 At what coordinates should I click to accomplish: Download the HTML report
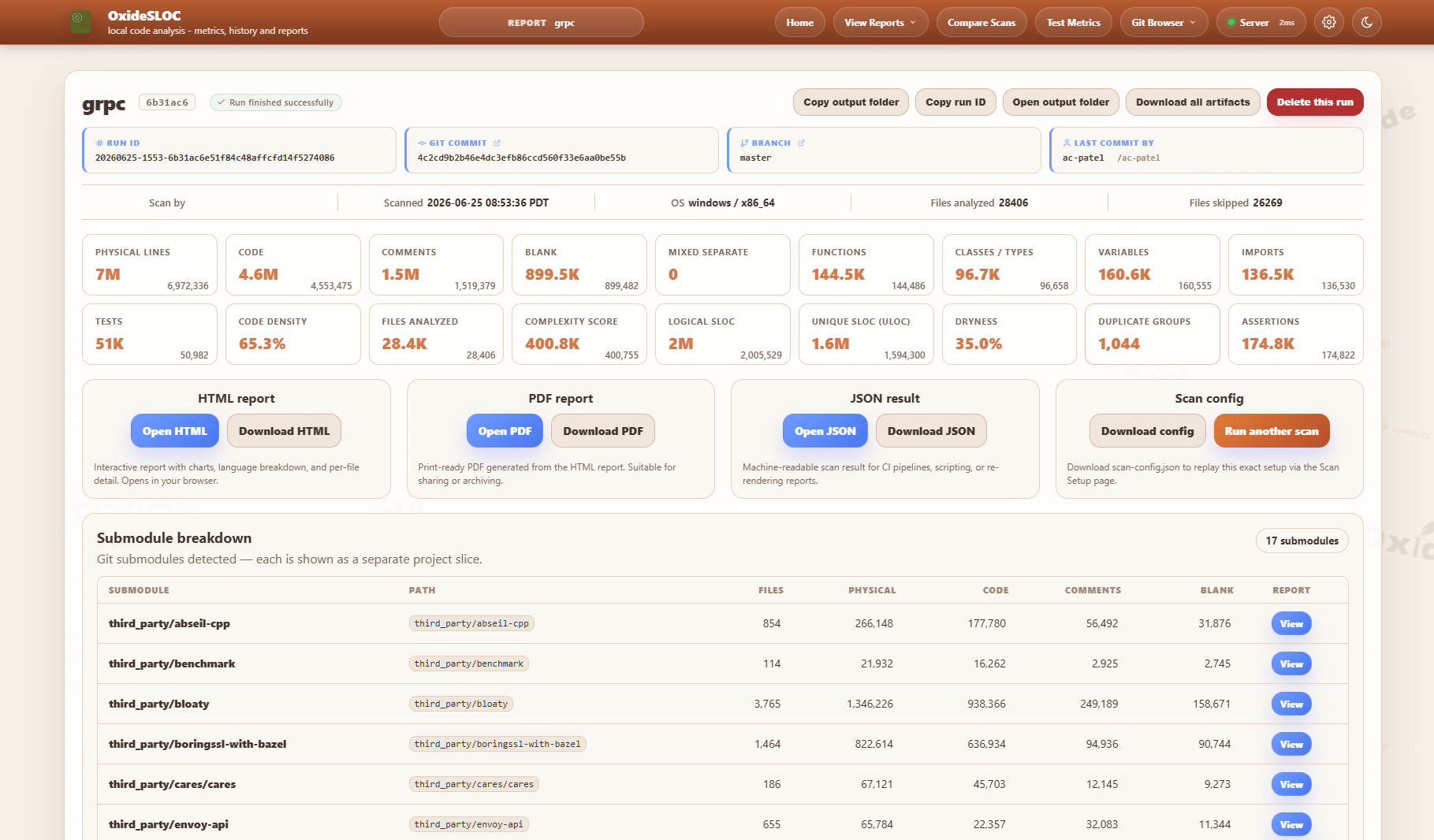click(x=285, y=431)
